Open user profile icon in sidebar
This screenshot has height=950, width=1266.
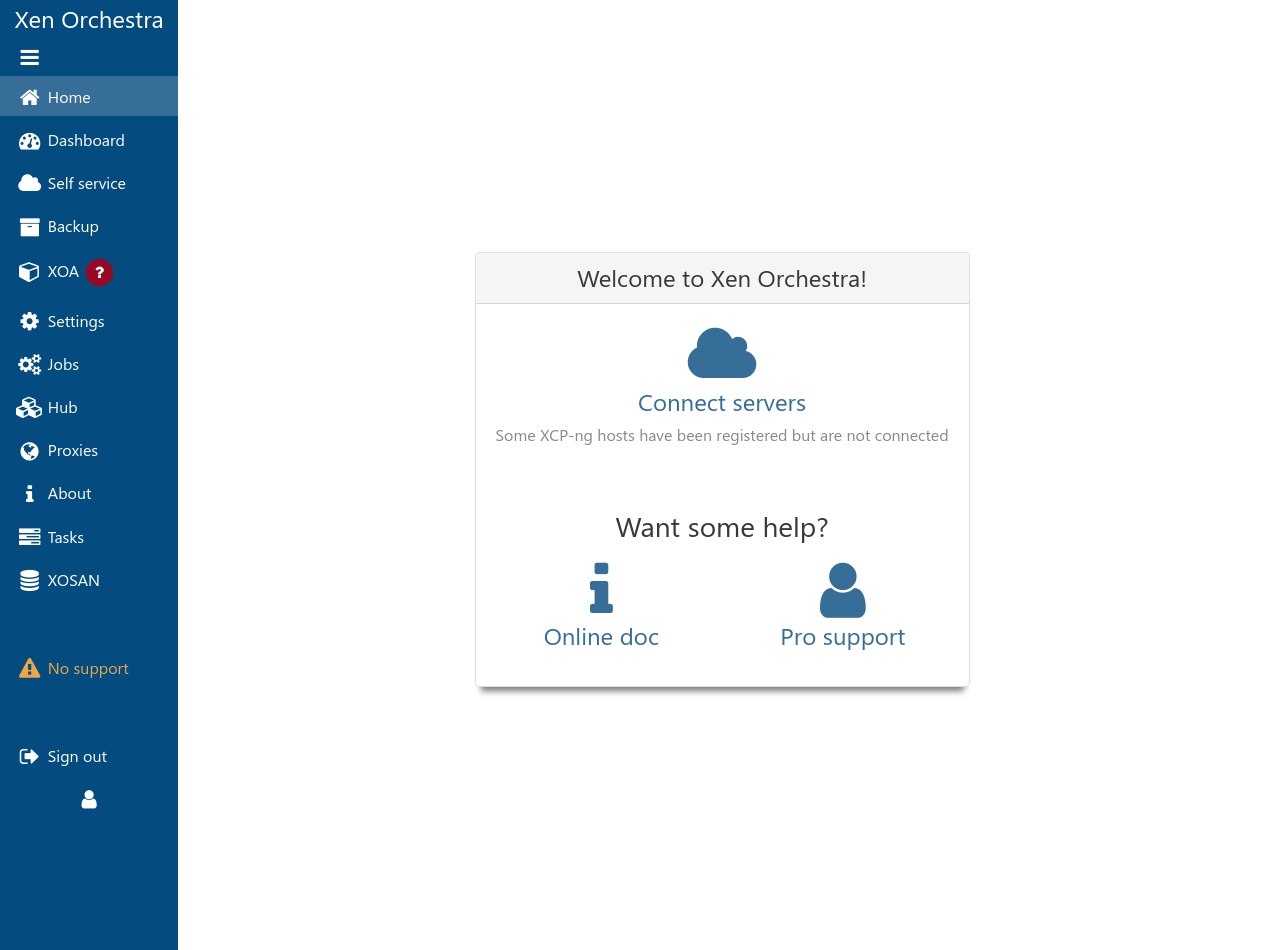click(x=89, y=799)
